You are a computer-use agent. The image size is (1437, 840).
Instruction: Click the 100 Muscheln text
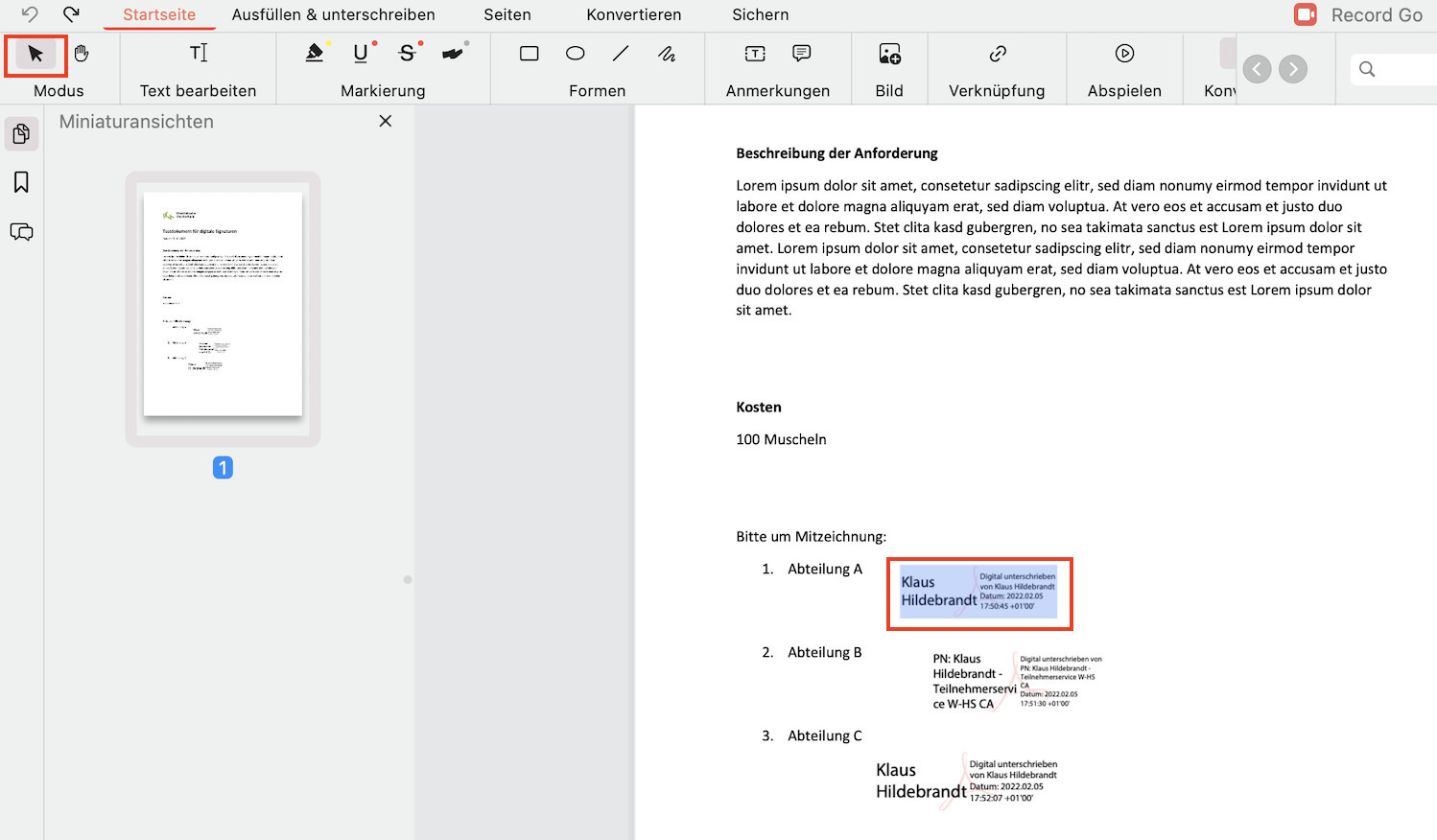pos(781,439)
